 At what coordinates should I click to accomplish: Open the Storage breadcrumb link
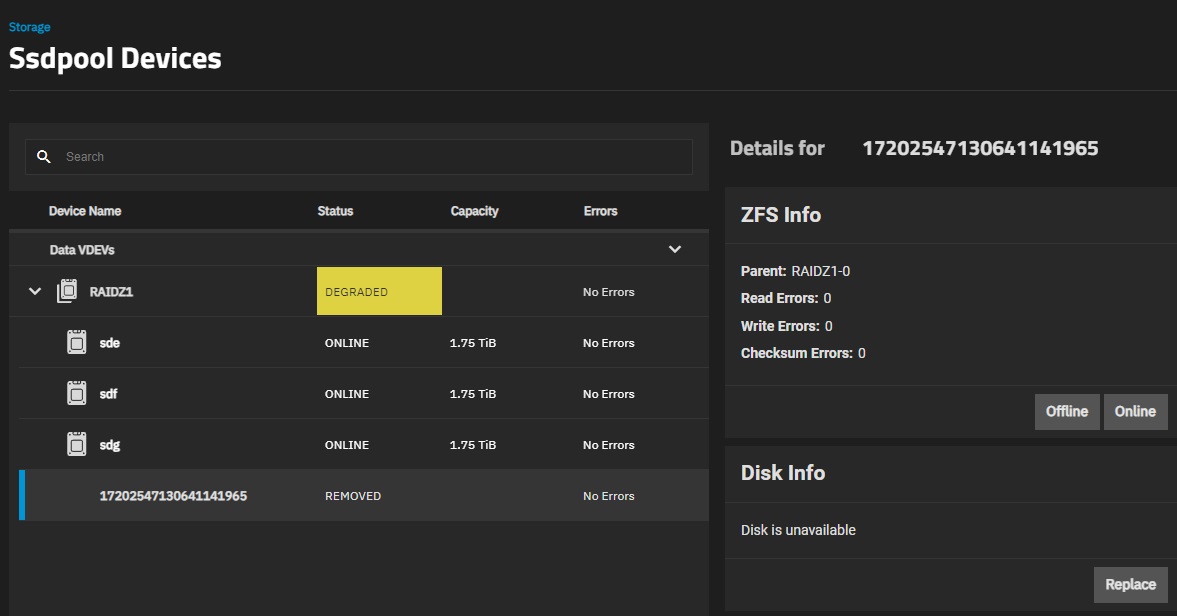point(29,27)
